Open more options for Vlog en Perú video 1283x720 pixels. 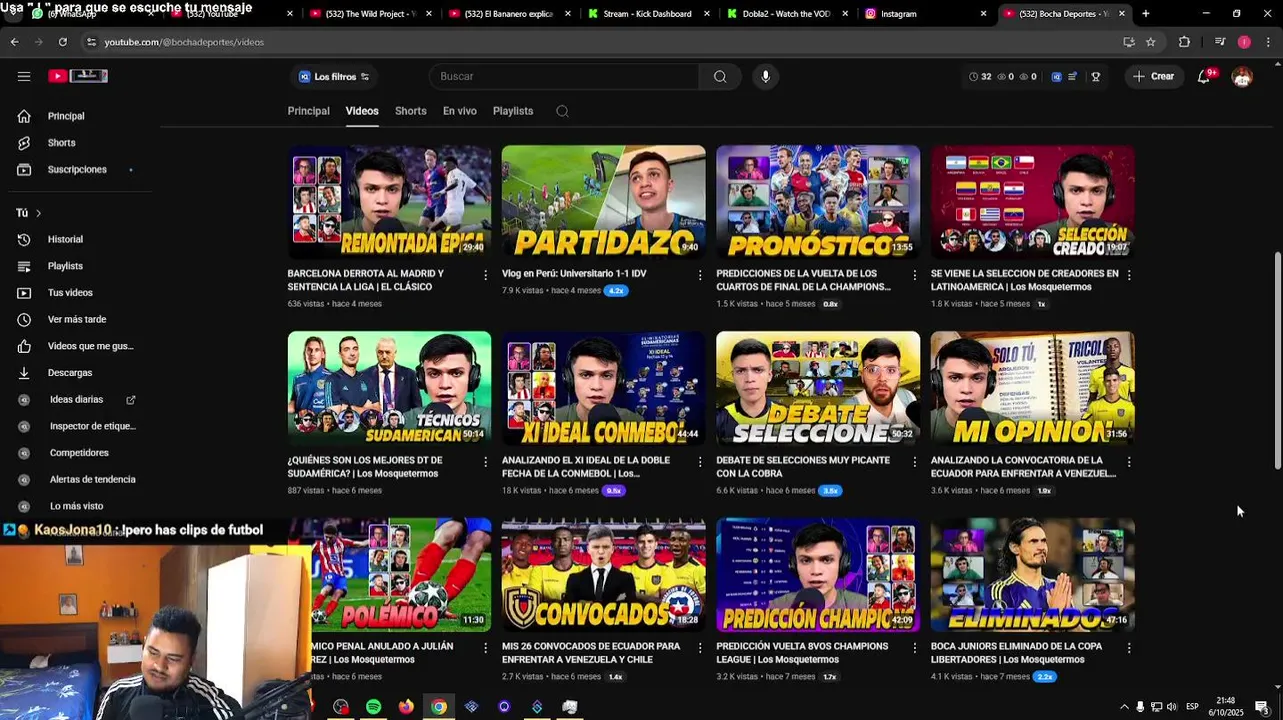click(700, 275)
